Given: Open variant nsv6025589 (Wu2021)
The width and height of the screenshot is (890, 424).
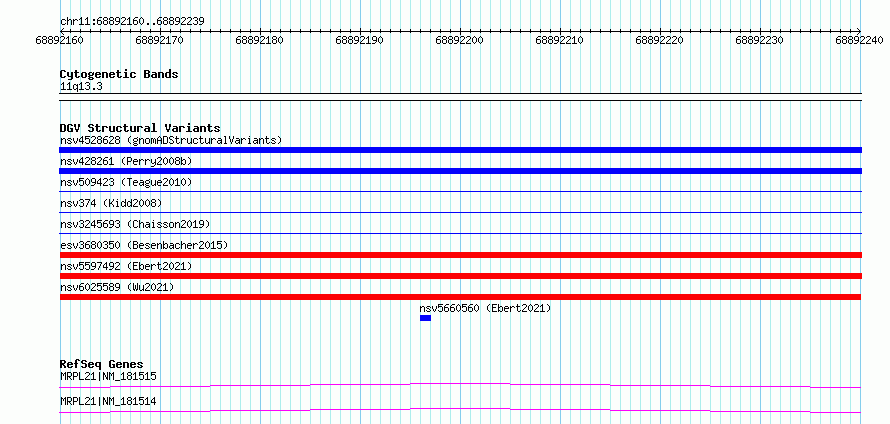Looking at the screenshot, I should 117,287.
